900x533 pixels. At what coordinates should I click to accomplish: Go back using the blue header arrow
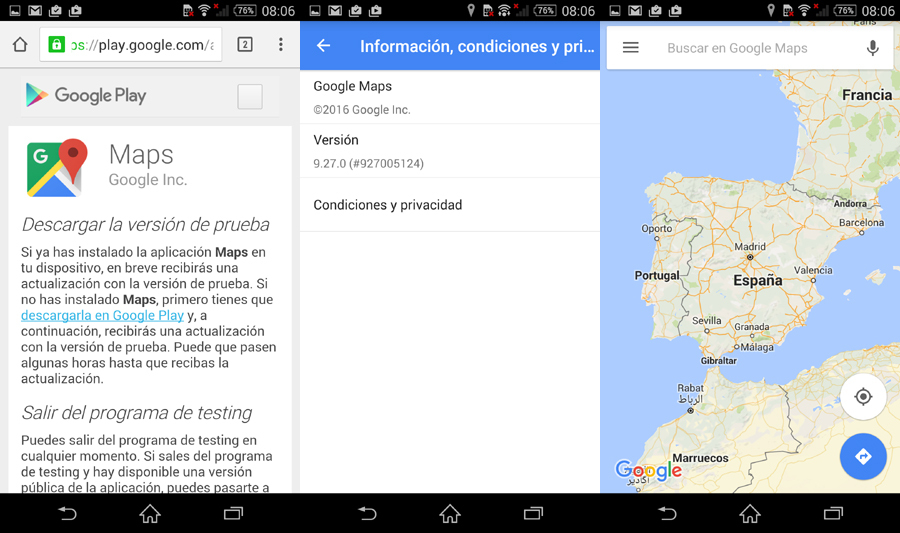(323, 46)
